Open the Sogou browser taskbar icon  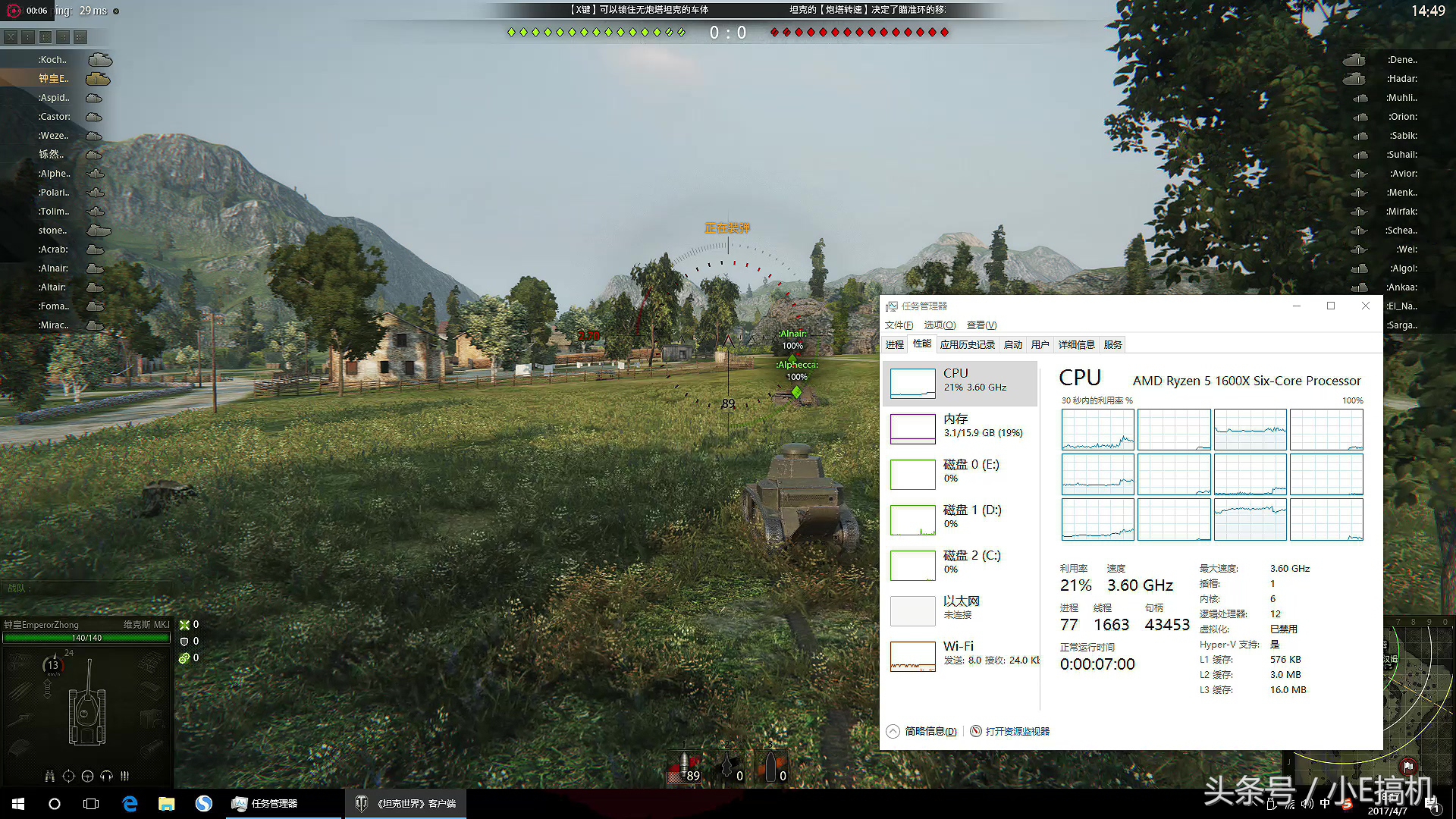click(x=203, y=803)
